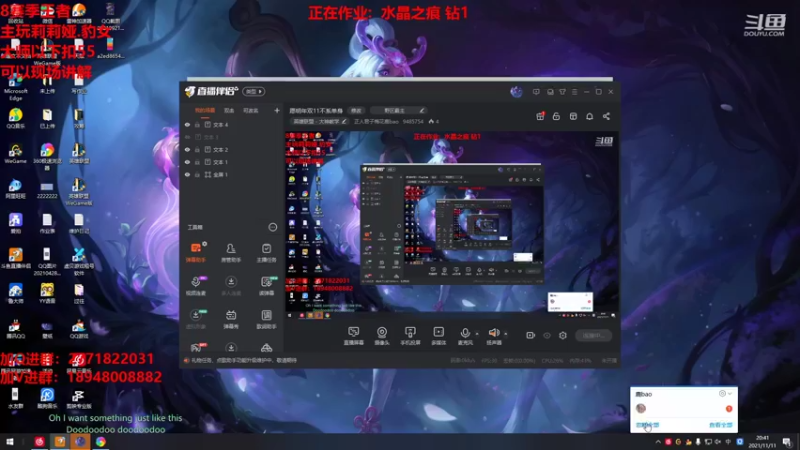This screenshot has height=450, width=800.
Task: Switch to the third scene tab
Action: point(251,110)
